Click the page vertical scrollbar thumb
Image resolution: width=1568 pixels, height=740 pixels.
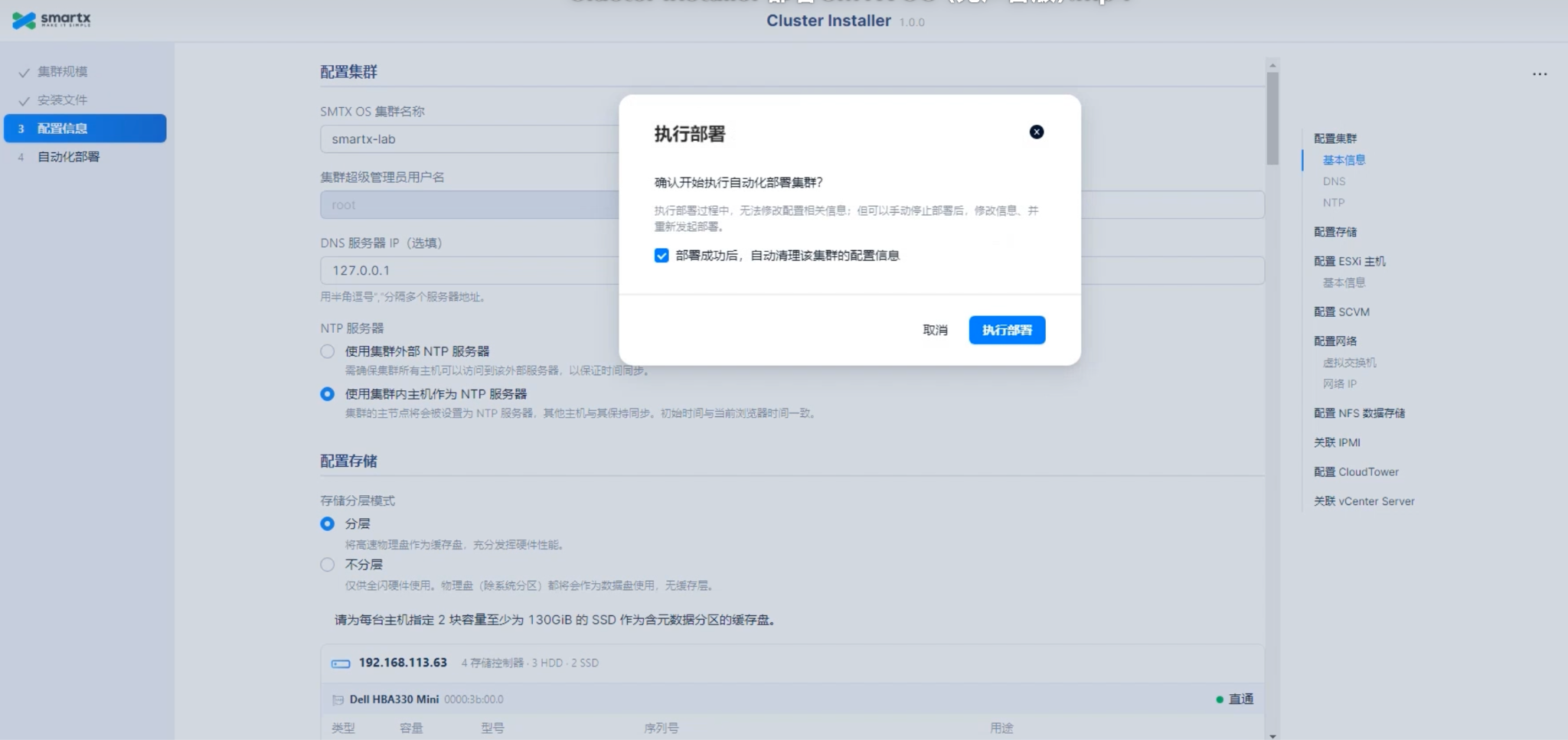[x=1272, y=119]
